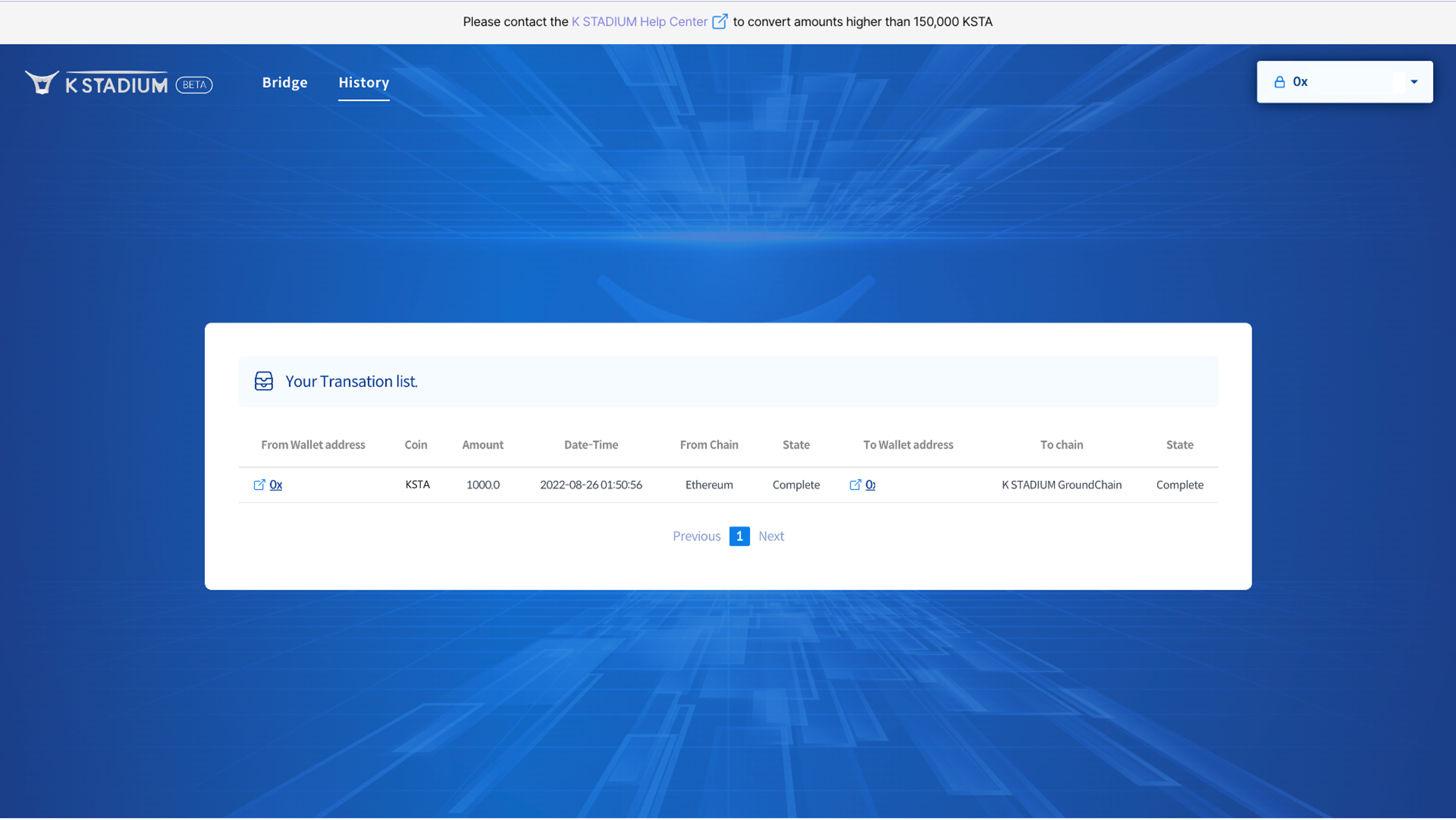Click the From wallet 0x address link

[x=276, y=485]
